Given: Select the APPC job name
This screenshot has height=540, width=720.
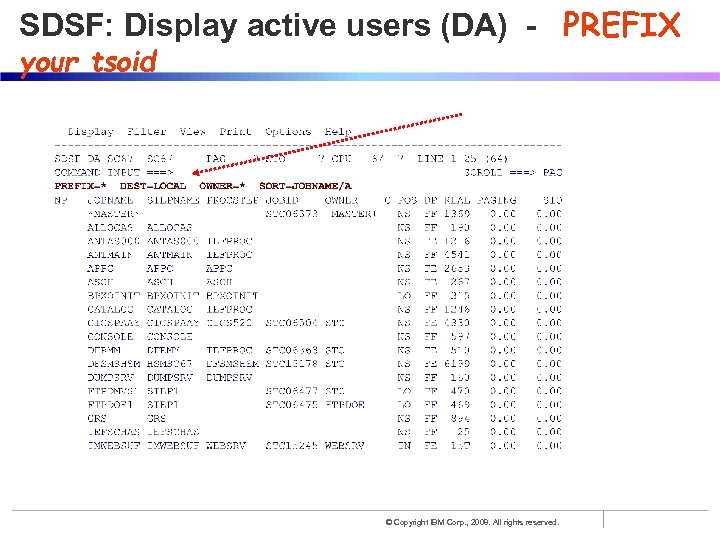Looking at the screenshot, I should (100, 269).
